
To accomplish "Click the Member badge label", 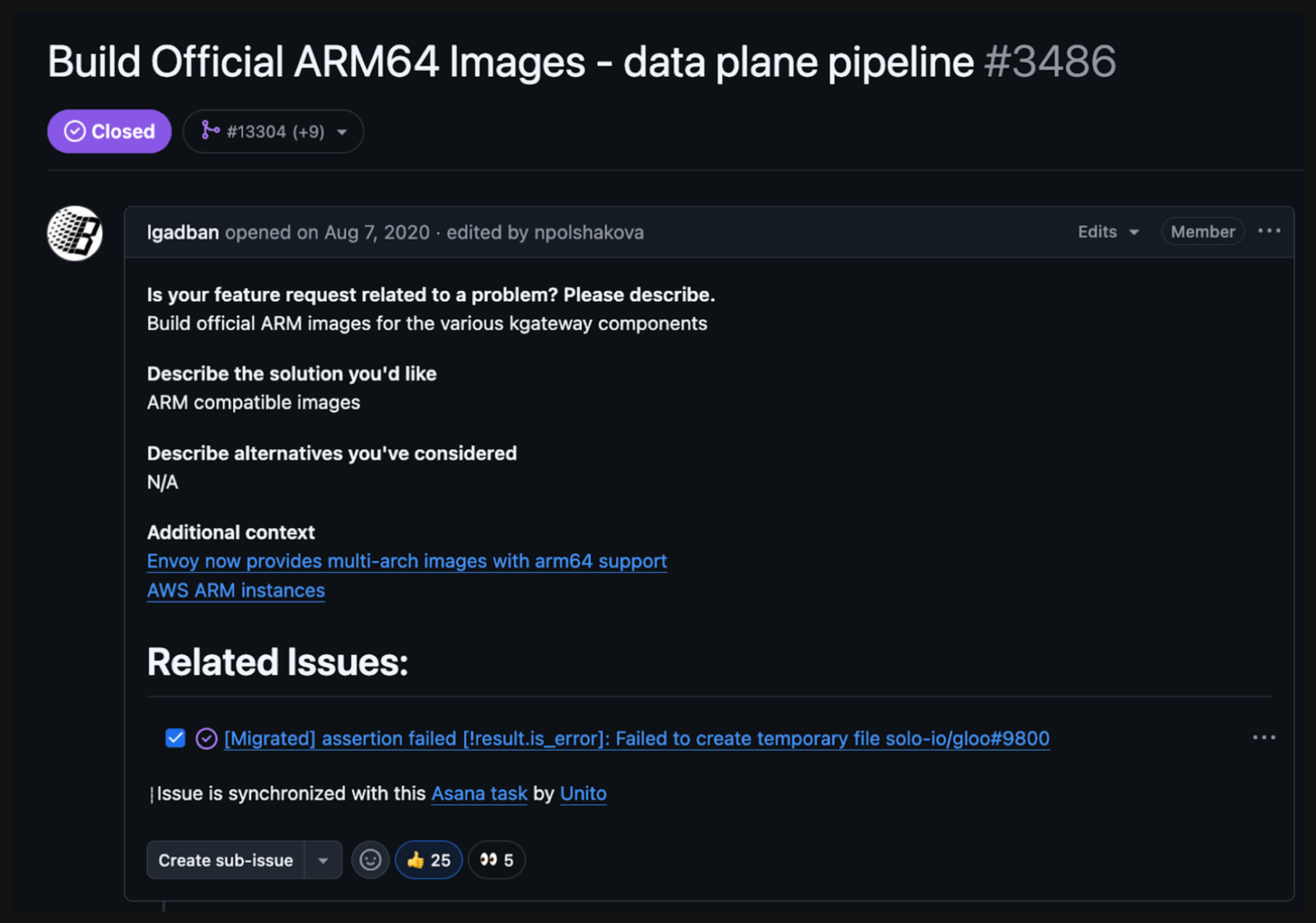I will pos(1202,232).
